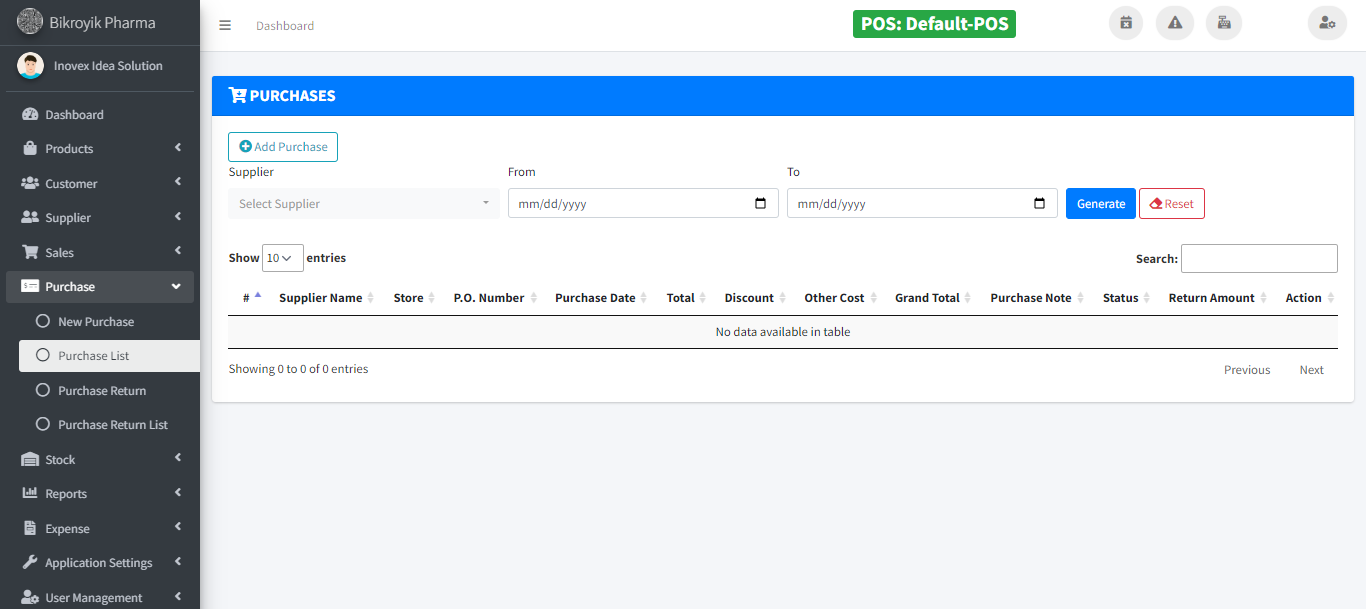The width and height of the screenshot is (1366, 609).
Task: Toggle the hamburger sidebar menu icon
Action: [225, 26]
